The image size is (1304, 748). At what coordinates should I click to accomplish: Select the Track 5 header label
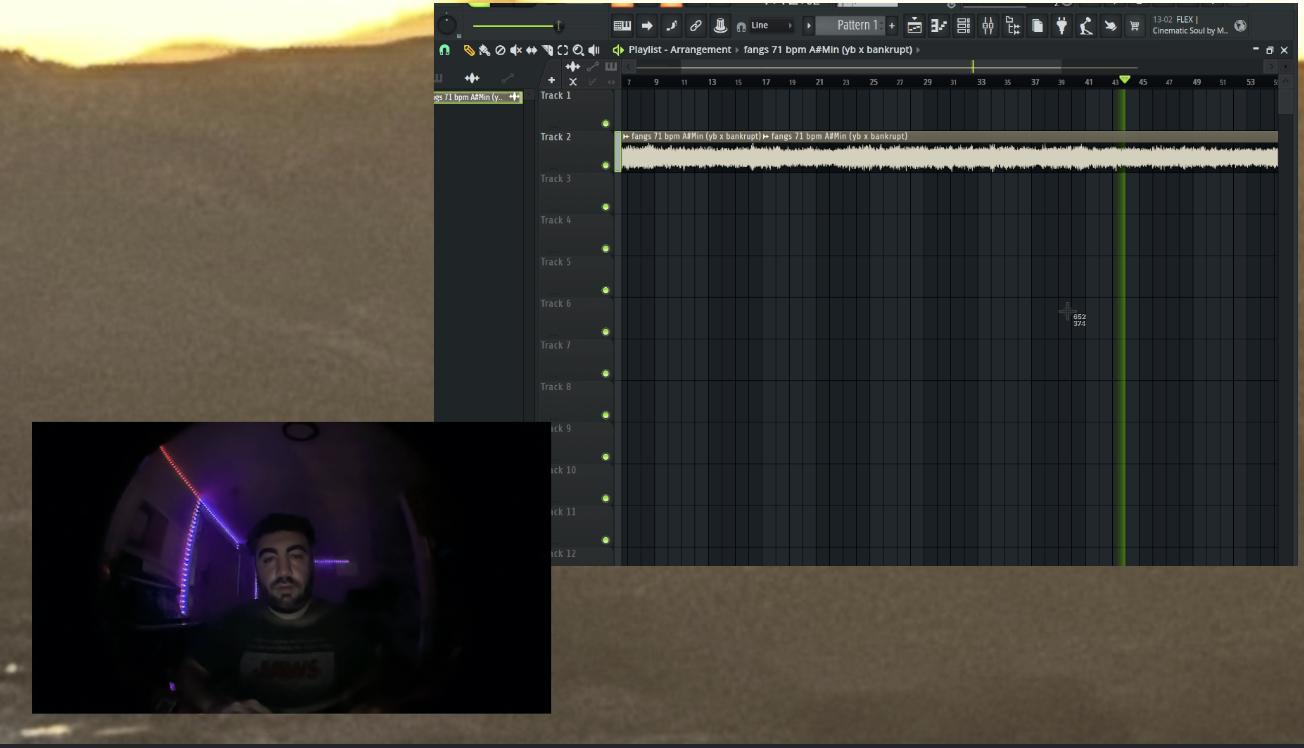coord(556,262)
